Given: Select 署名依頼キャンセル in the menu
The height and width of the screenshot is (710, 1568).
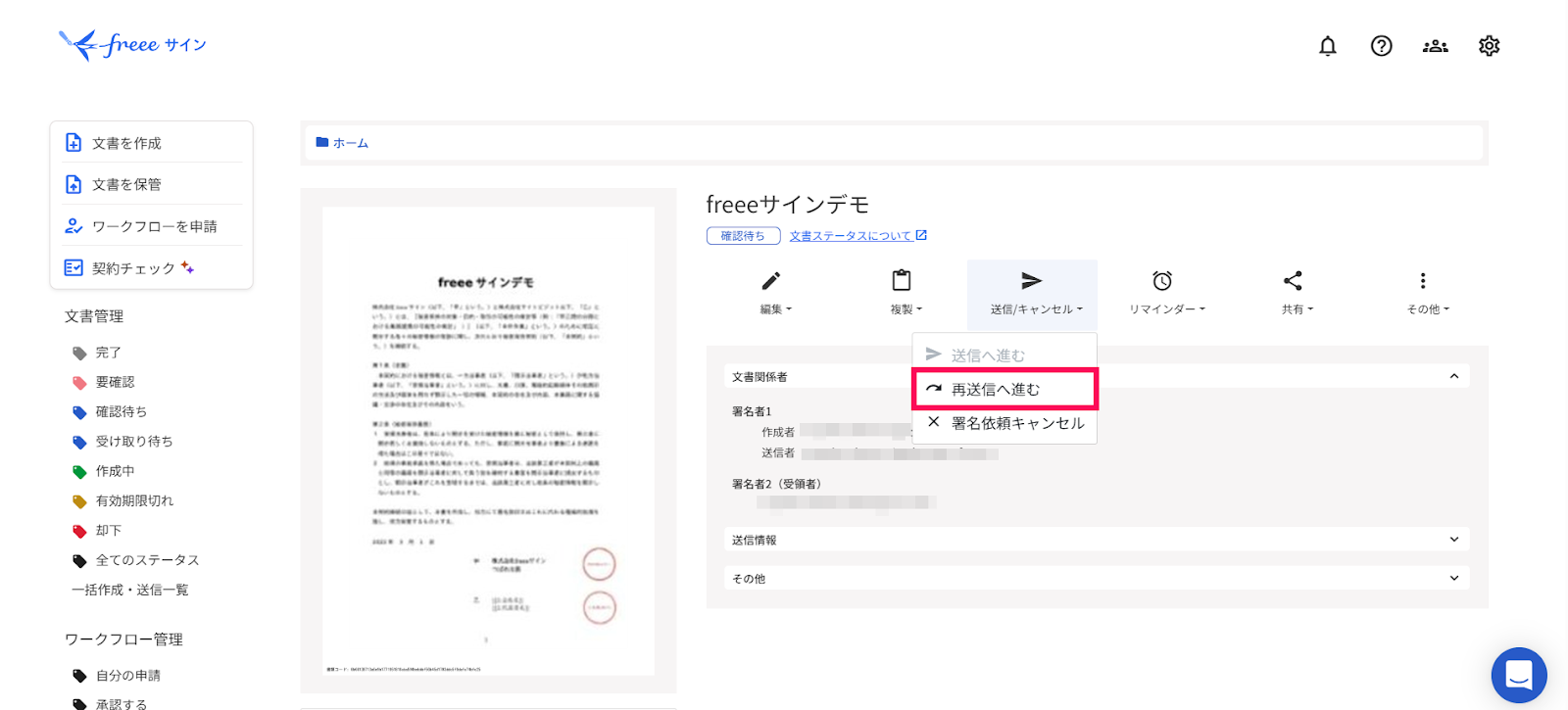Looking at the screenshot, I should pyautogui.click(x=1004, y=423).
